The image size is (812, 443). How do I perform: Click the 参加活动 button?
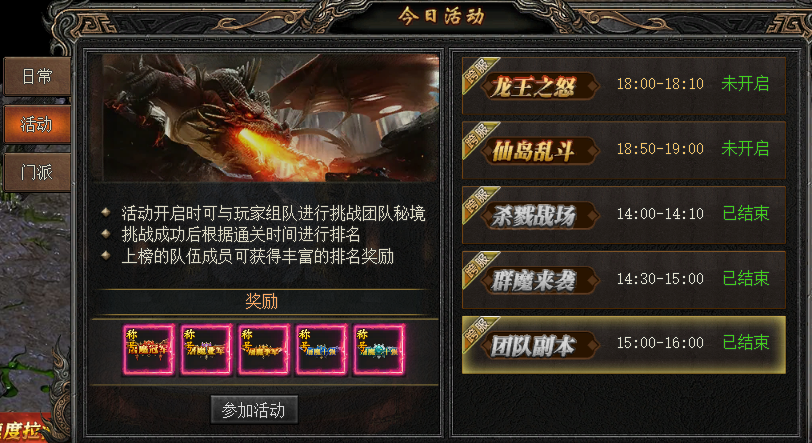[x=254, y=410]
